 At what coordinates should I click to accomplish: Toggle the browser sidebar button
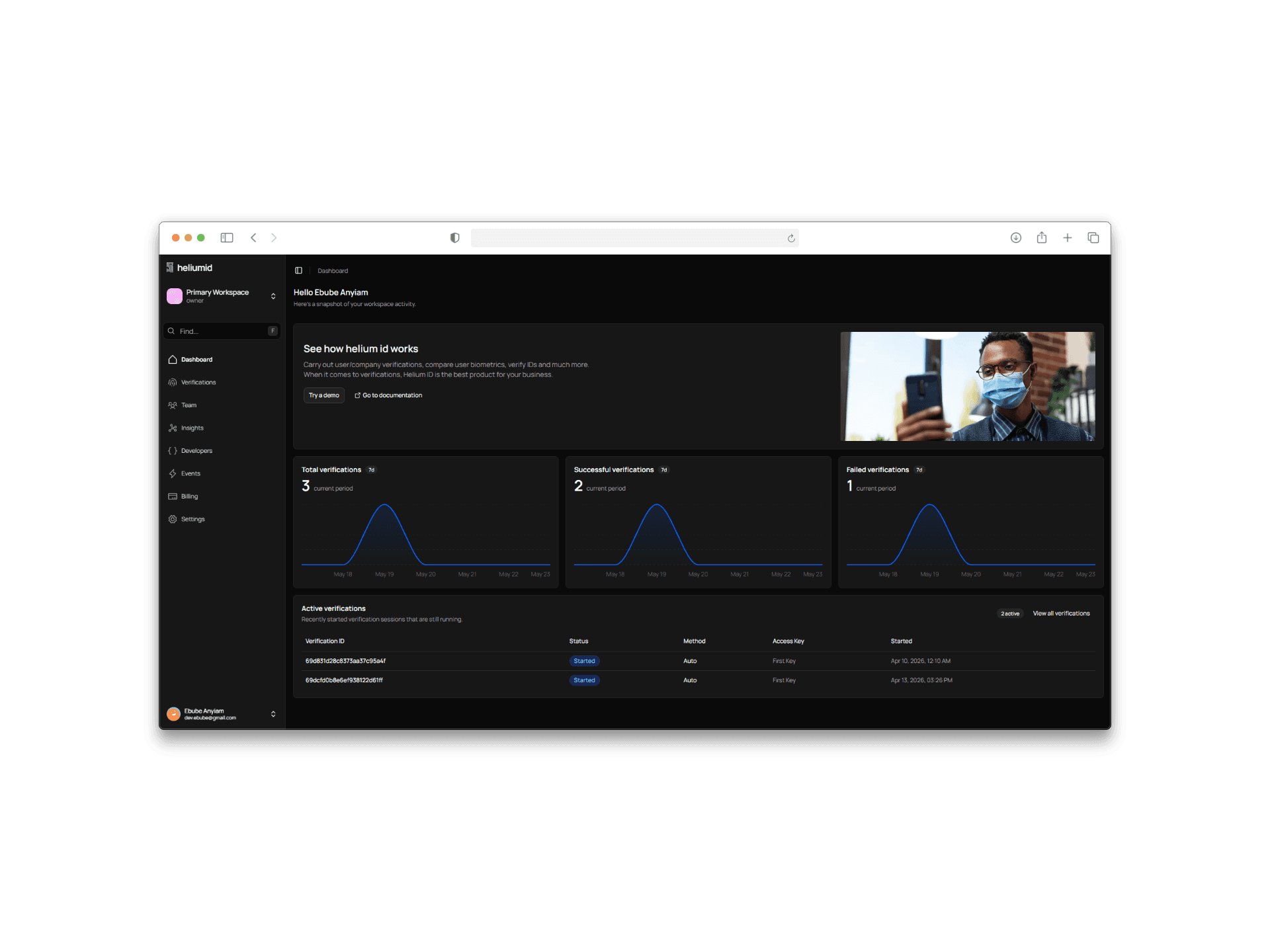(x=227, y=238)
